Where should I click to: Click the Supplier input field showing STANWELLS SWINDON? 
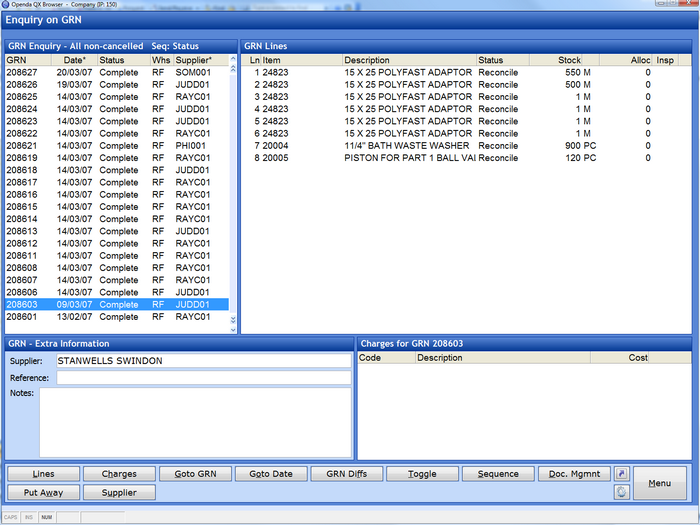[x=204, y=361]
